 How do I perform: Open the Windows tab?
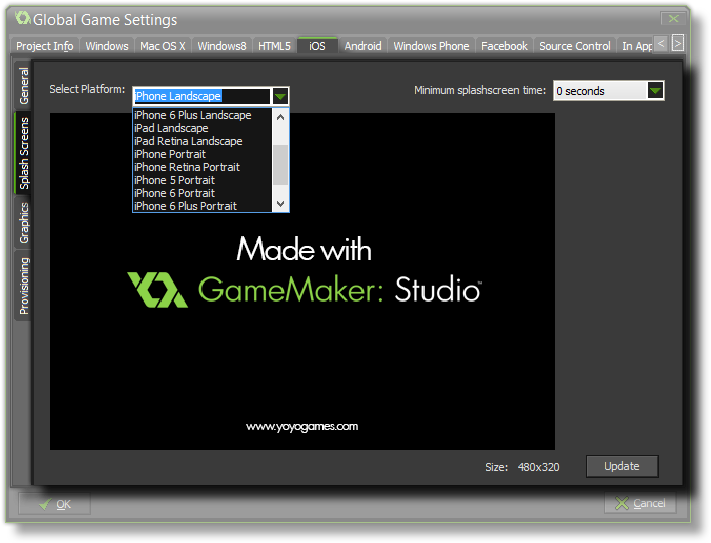coord(107,46)
